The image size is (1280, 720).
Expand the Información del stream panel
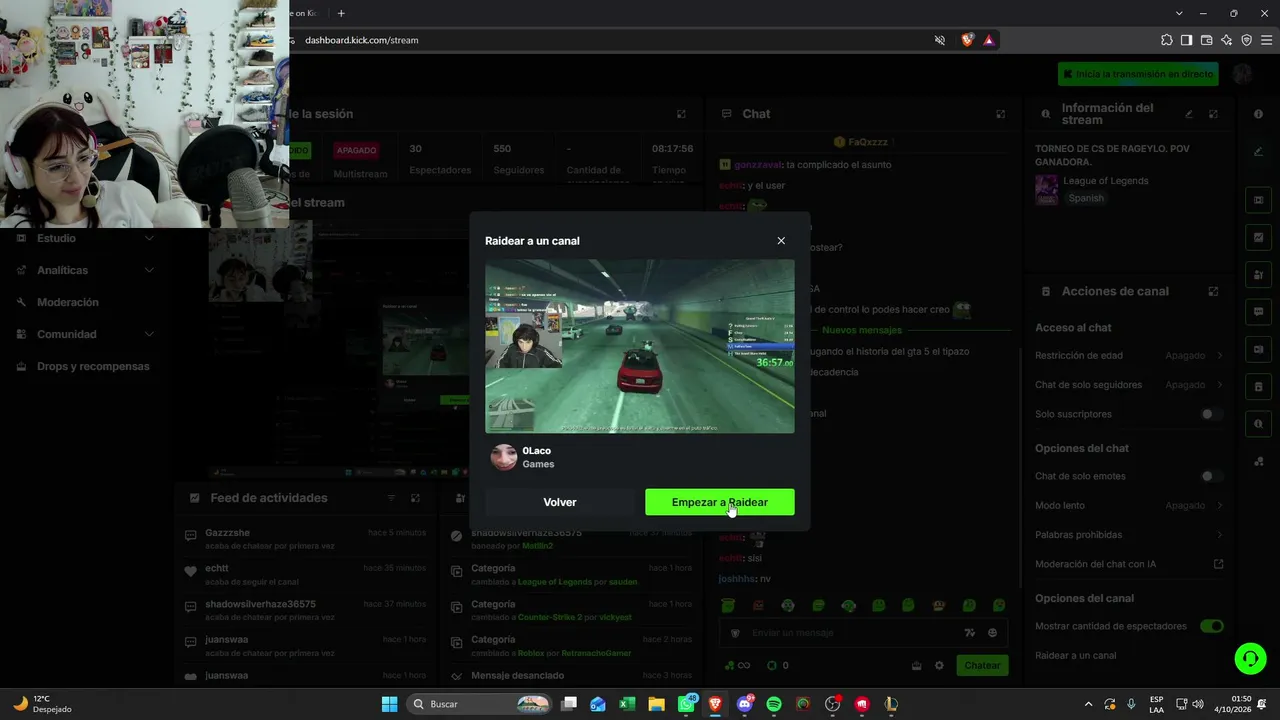1213,114
